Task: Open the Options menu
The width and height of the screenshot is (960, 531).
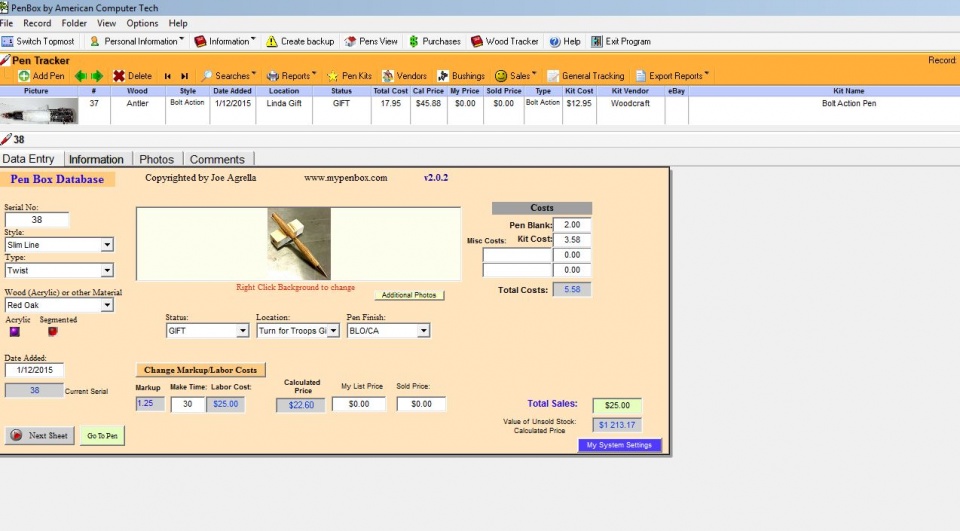Action: (142, 23)
